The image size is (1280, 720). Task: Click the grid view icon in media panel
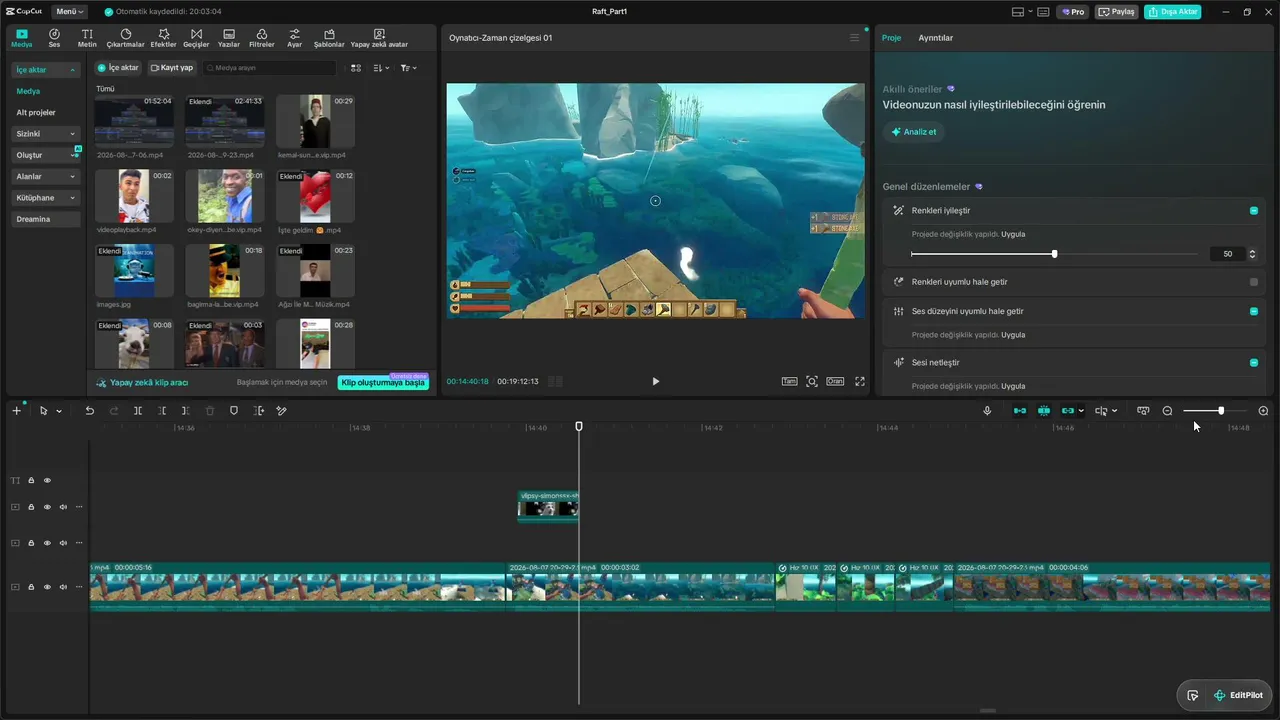tap(356, 68)
